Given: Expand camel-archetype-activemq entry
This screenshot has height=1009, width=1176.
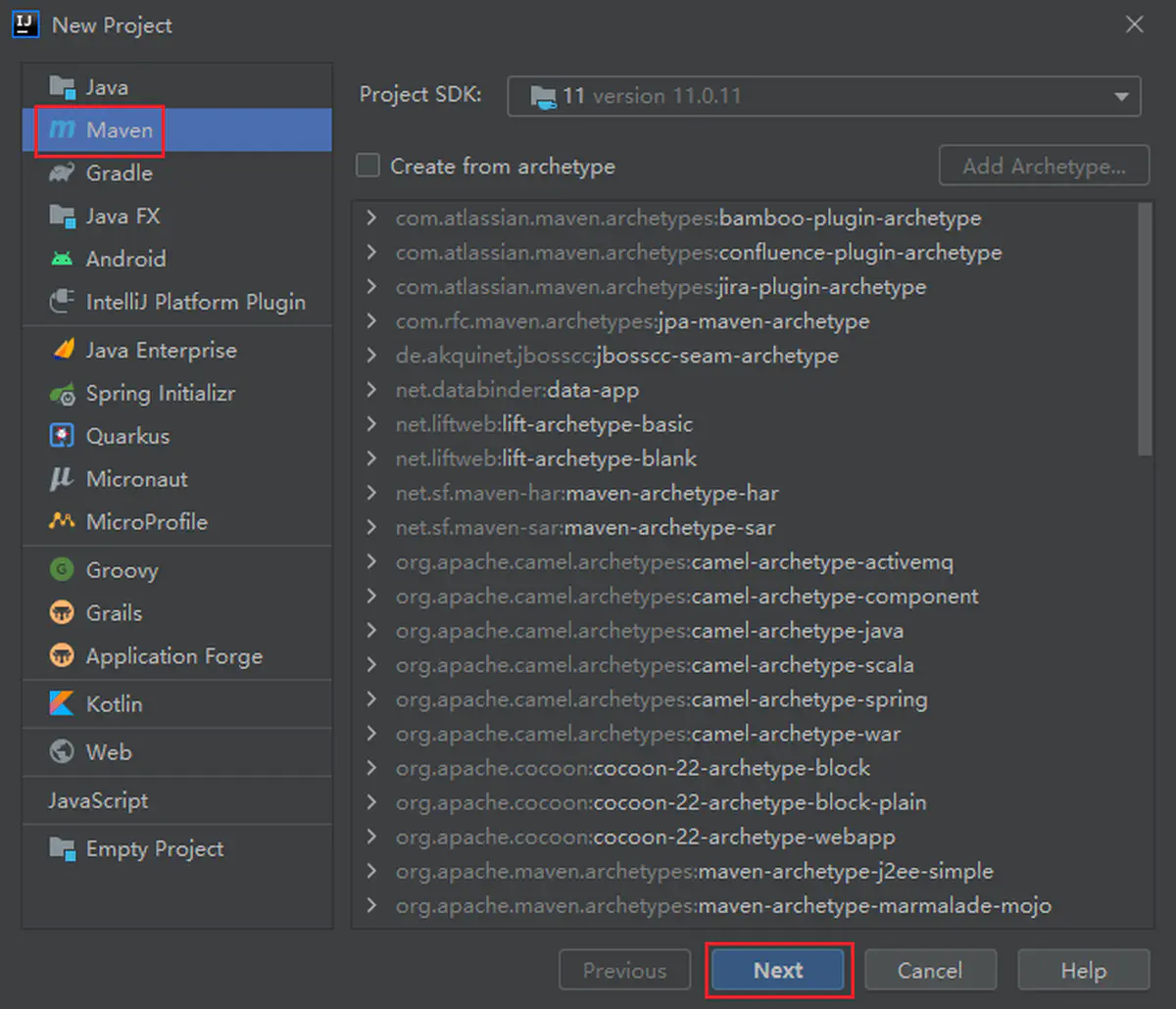Looking at the screenshot, I should tap(371, 561).
